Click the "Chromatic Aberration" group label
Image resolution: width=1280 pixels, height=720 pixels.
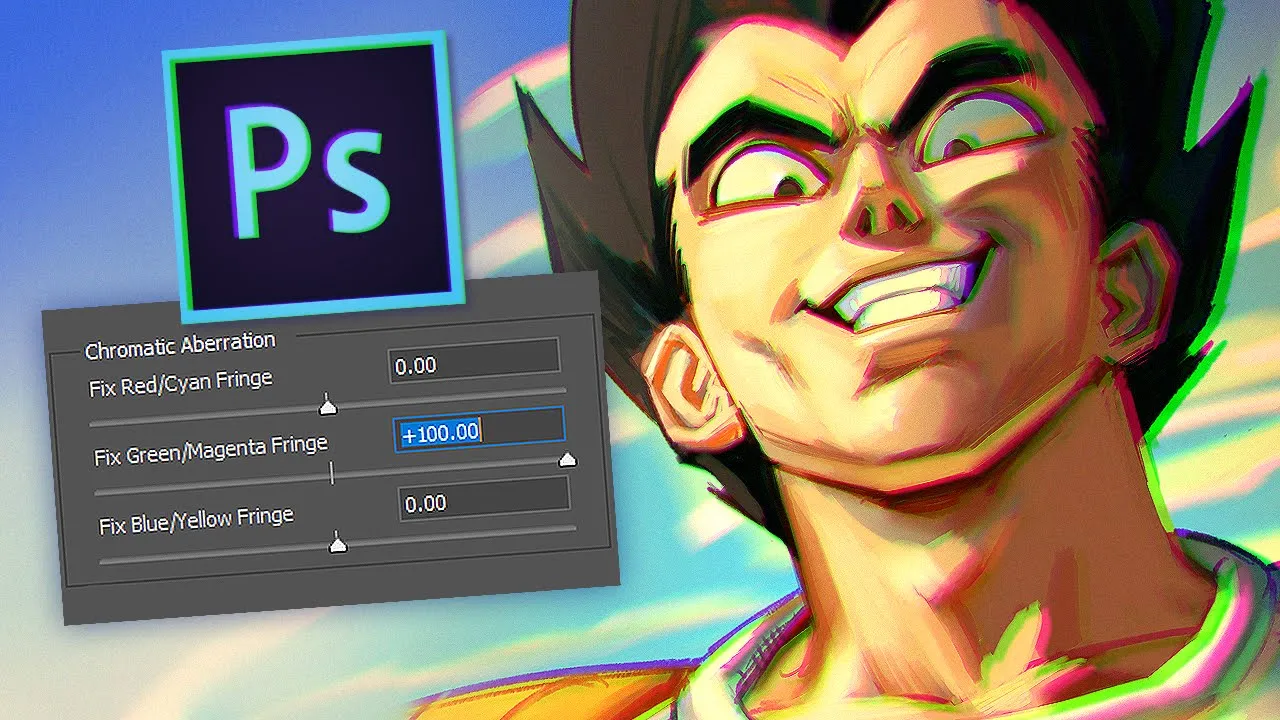[180, 346]
